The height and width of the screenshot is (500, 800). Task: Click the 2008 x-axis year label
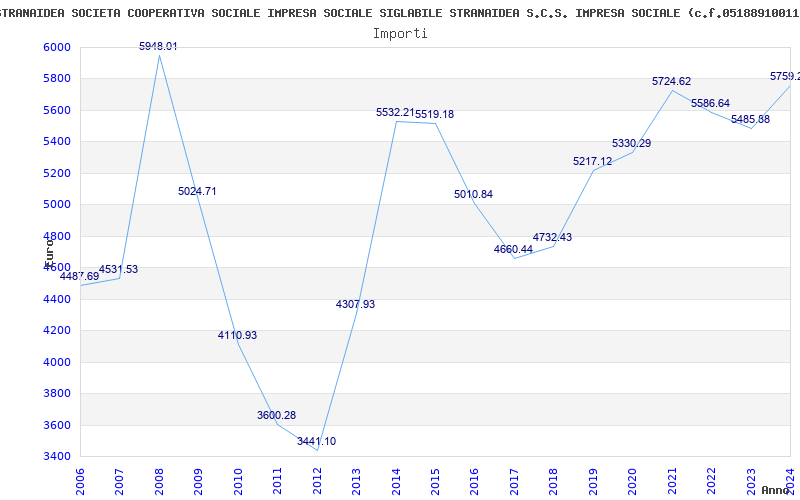[159, 482]
